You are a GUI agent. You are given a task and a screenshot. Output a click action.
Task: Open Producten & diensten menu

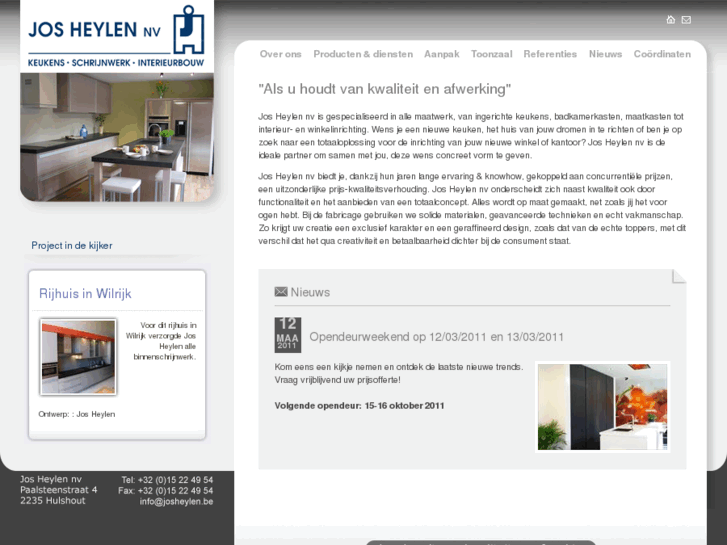pyautogui.click(x=363, y=54)
